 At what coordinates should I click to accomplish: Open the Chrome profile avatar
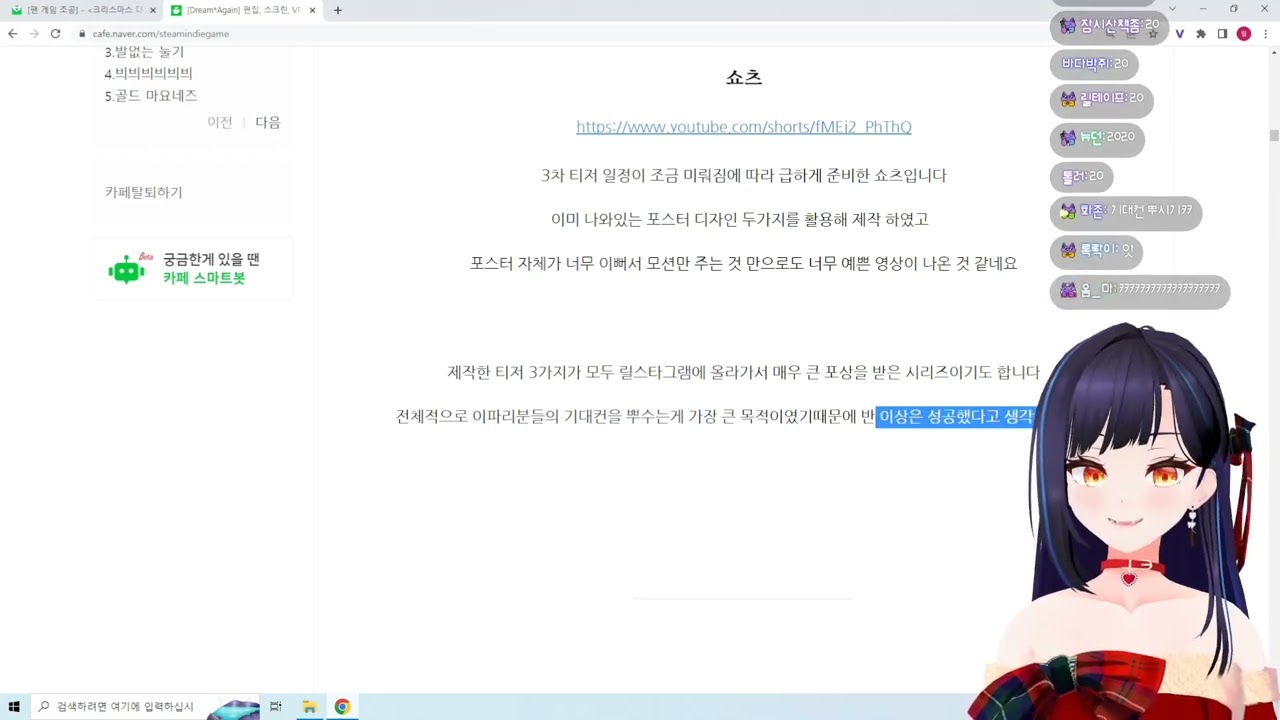coord(1244,33)
